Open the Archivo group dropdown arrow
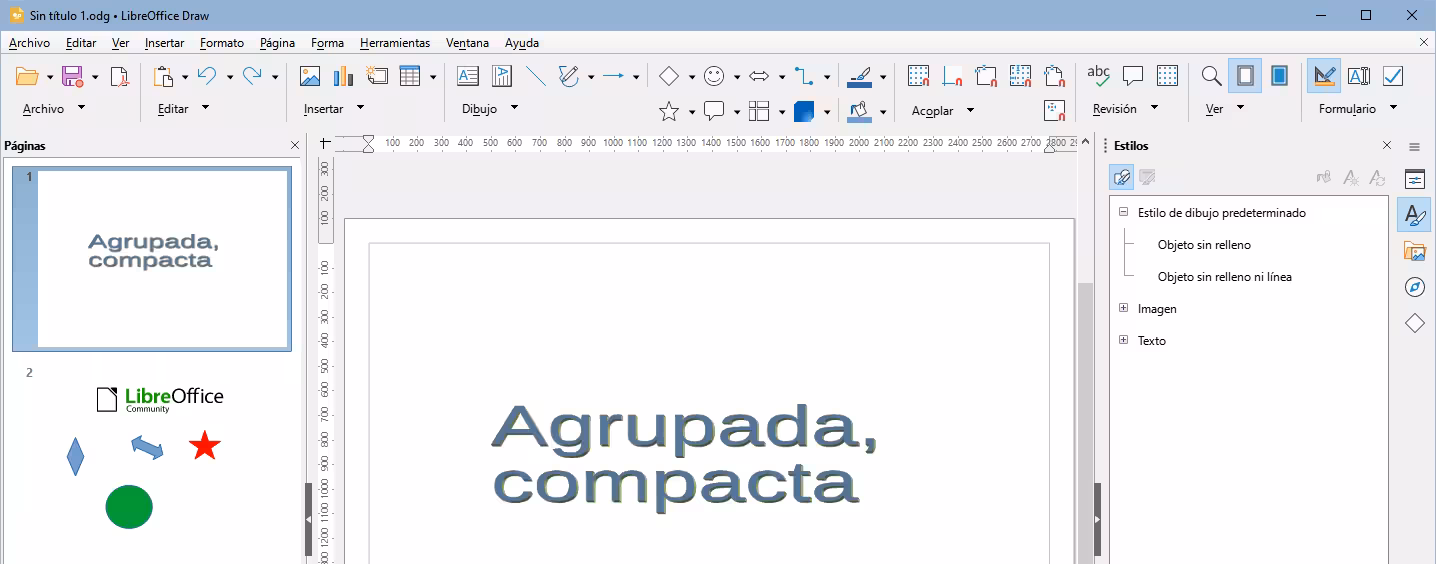Image resolution: width=1436 pixels, height=564 pixels. [x=81, y=107]
